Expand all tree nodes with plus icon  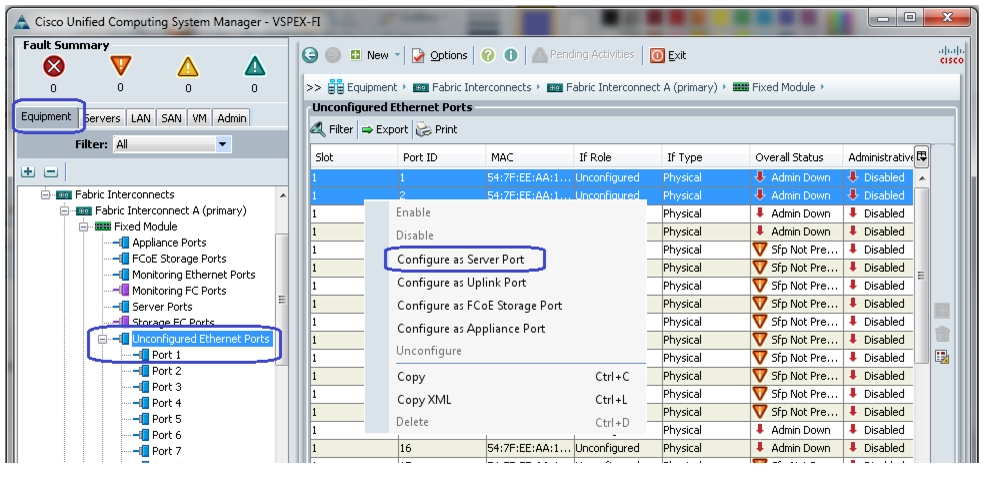point(28,171)
